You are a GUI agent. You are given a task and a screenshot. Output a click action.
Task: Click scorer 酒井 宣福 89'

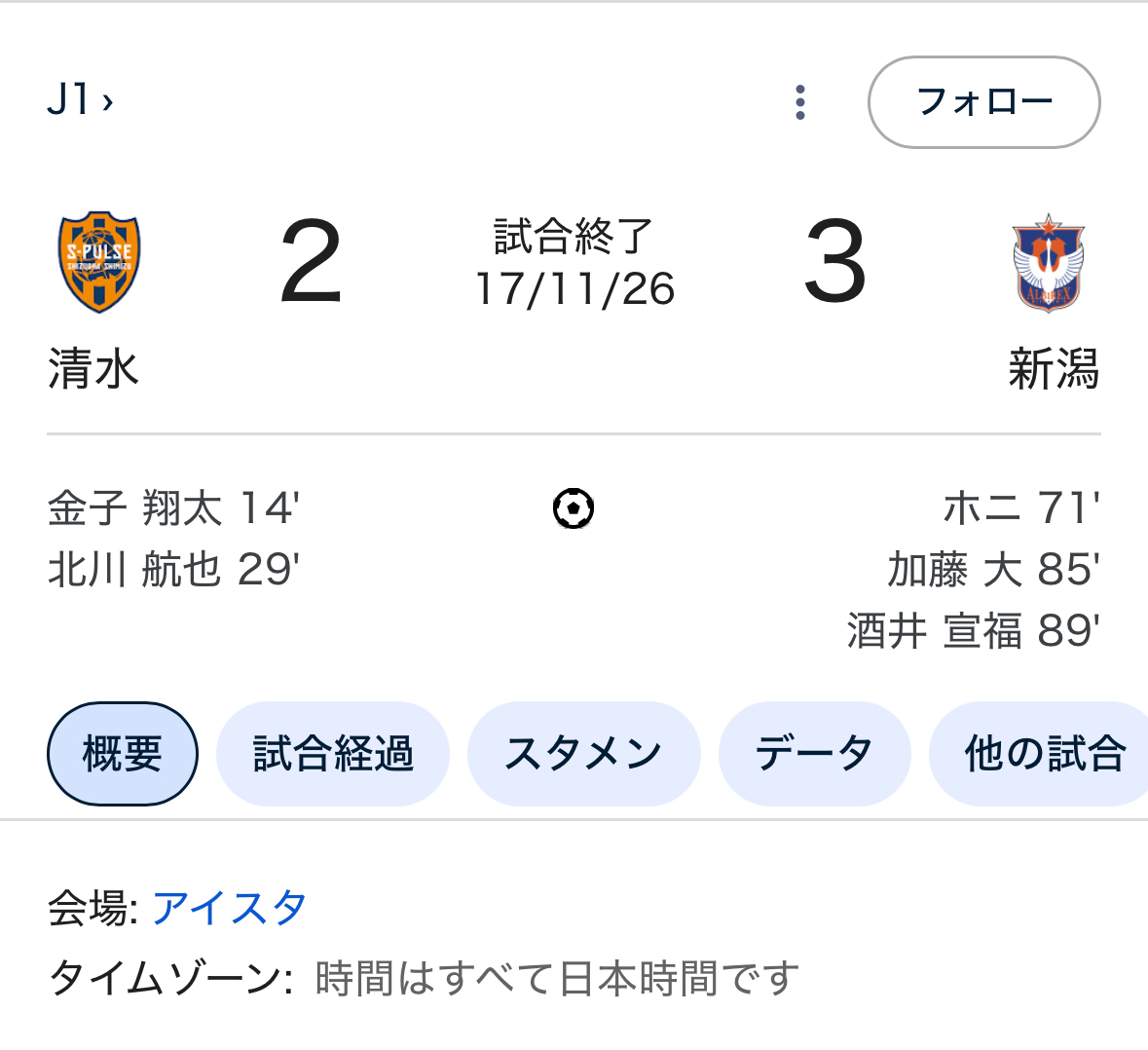tap(974, 631)
